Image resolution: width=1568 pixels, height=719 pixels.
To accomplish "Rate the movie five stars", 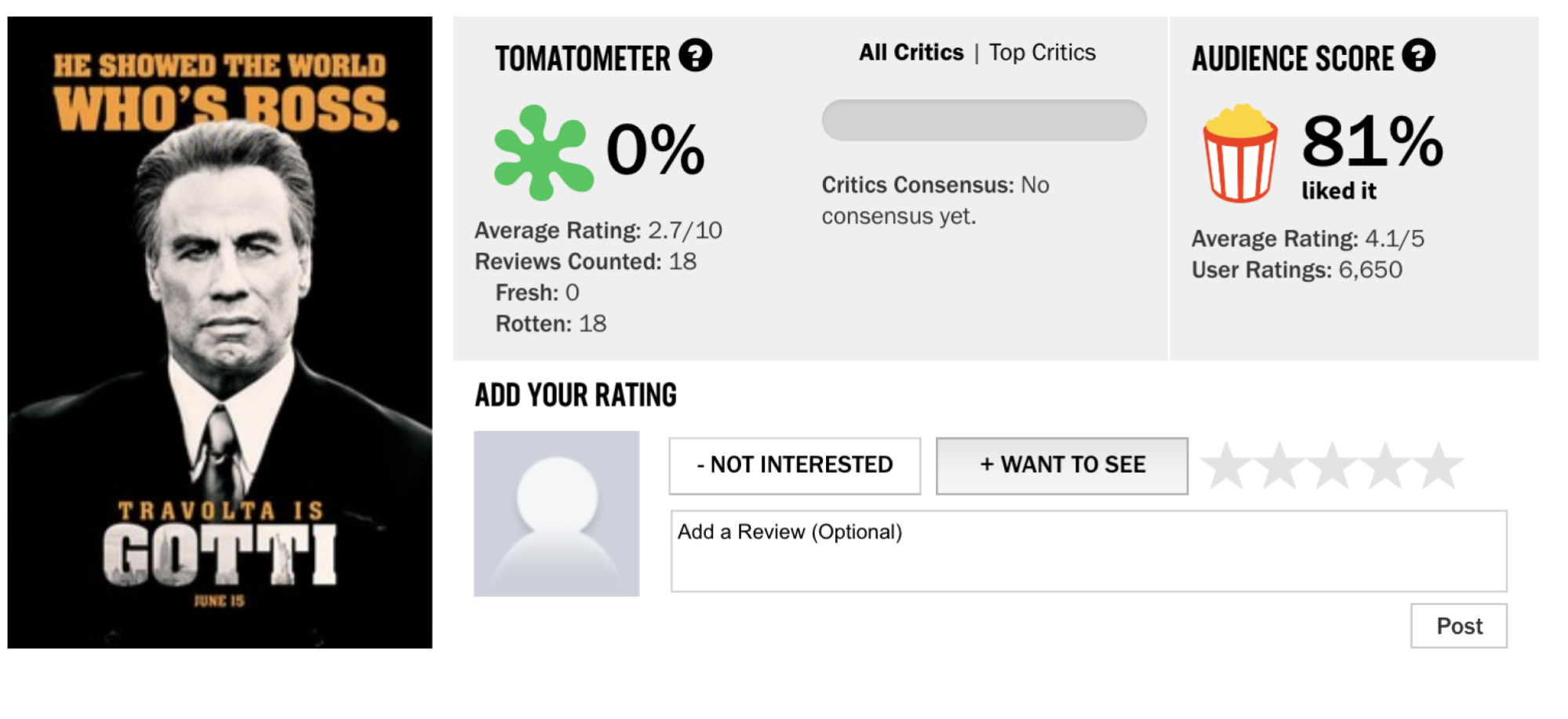I will [x=1439, y=466].
